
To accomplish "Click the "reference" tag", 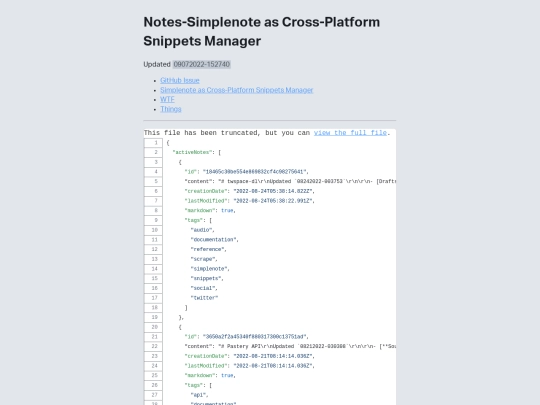I will [x=207, y=249].
